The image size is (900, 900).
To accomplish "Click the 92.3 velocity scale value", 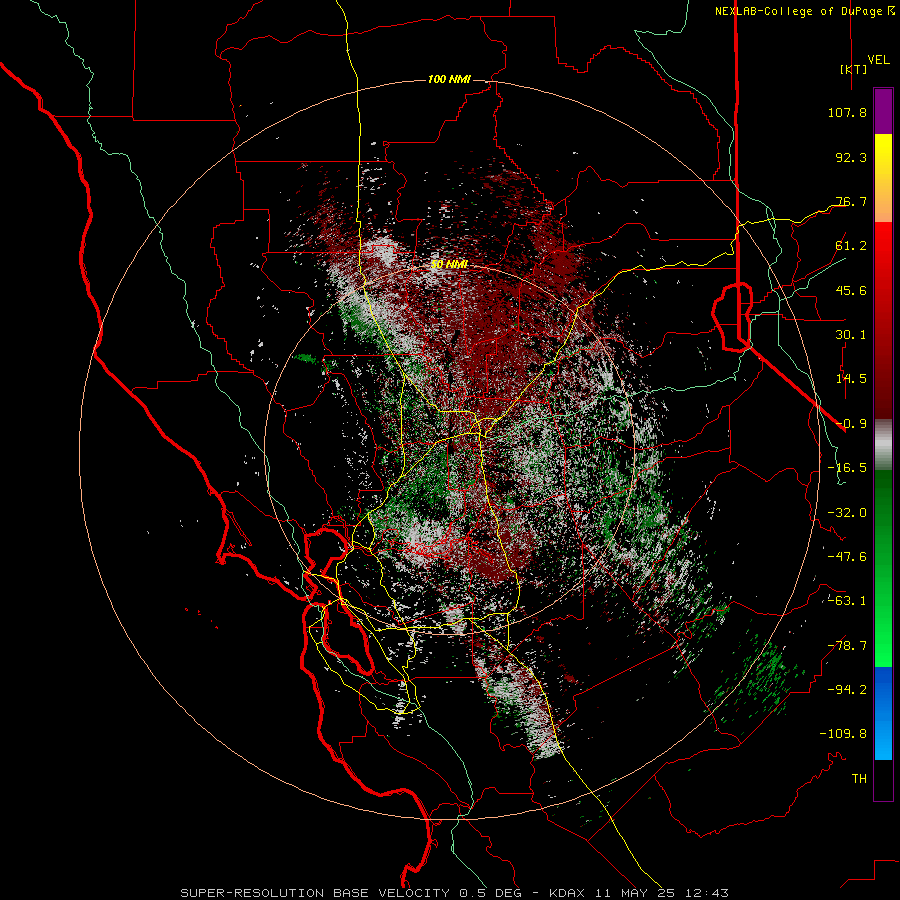I will coord(851,157).
